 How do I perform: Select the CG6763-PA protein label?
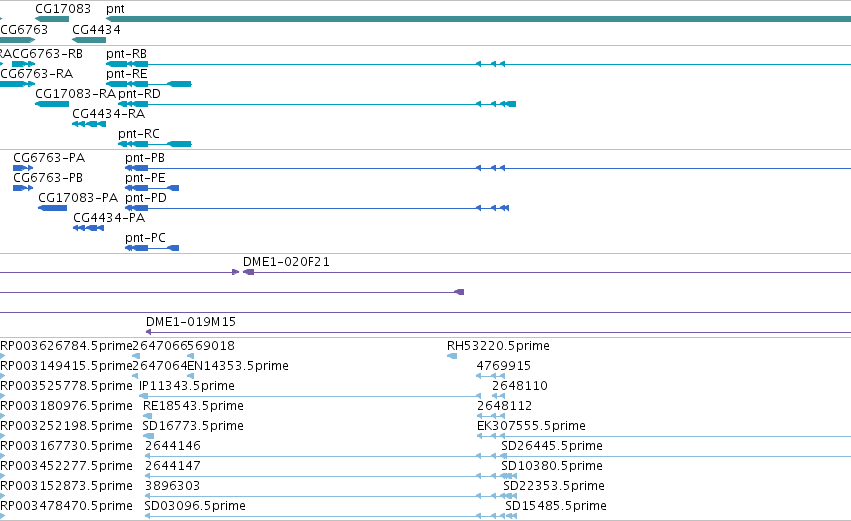[49, 158]
